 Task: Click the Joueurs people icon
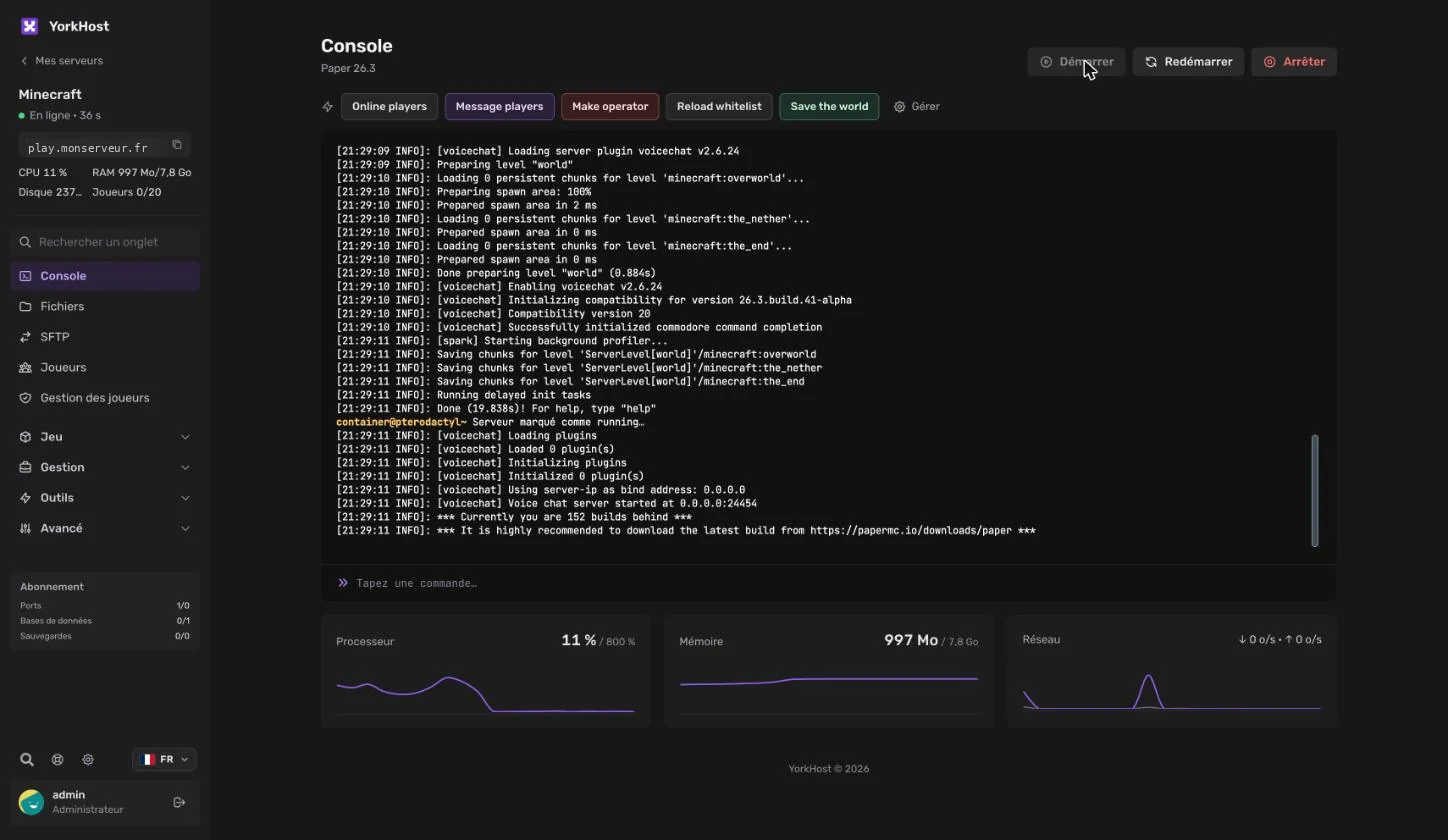click(25, 368)
